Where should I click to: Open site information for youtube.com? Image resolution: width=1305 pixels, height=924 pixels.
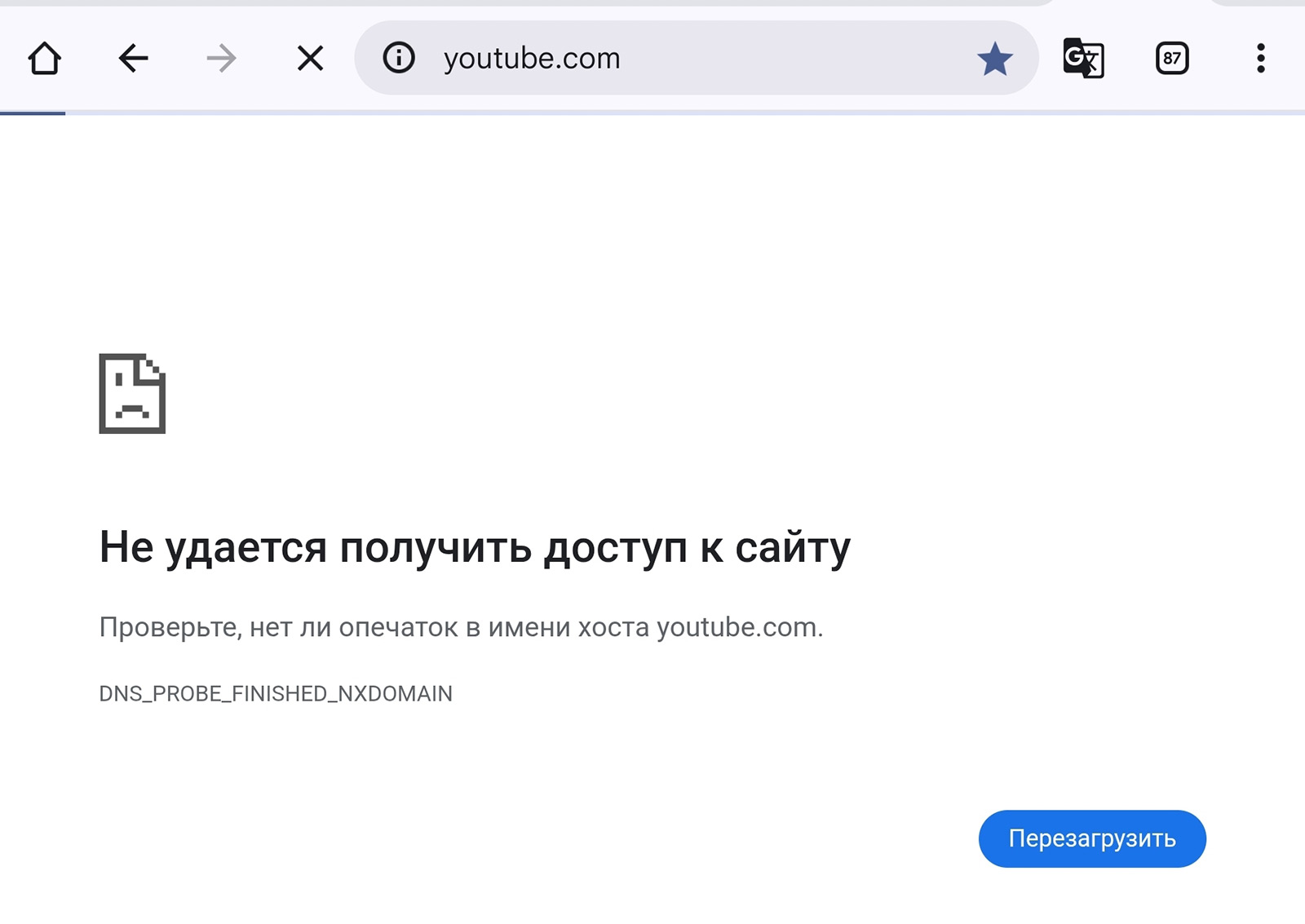399,58
